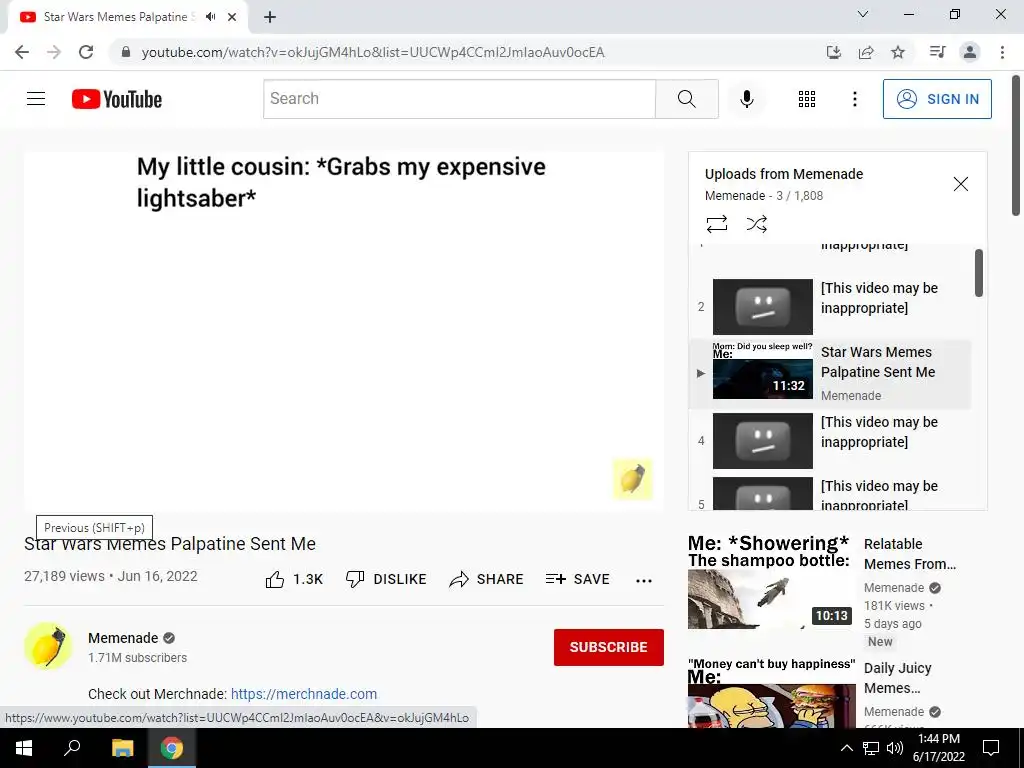Click the address bar URL
1024x768 pixels.
[x=373, y=52]
